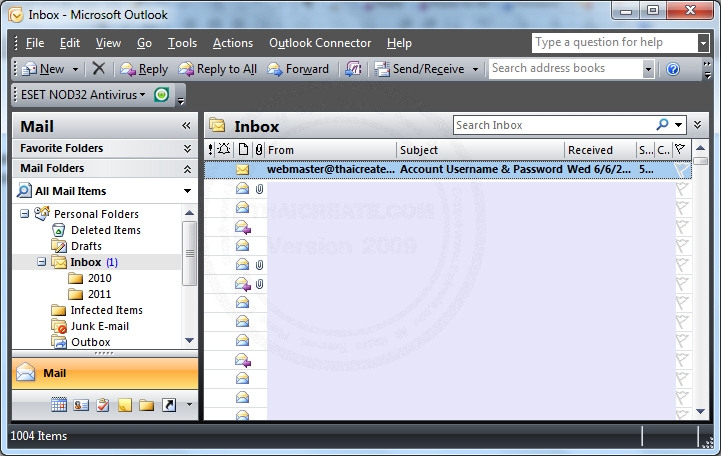Open the Go menu
The image size is (721, 456).
[x=144, y=43]
